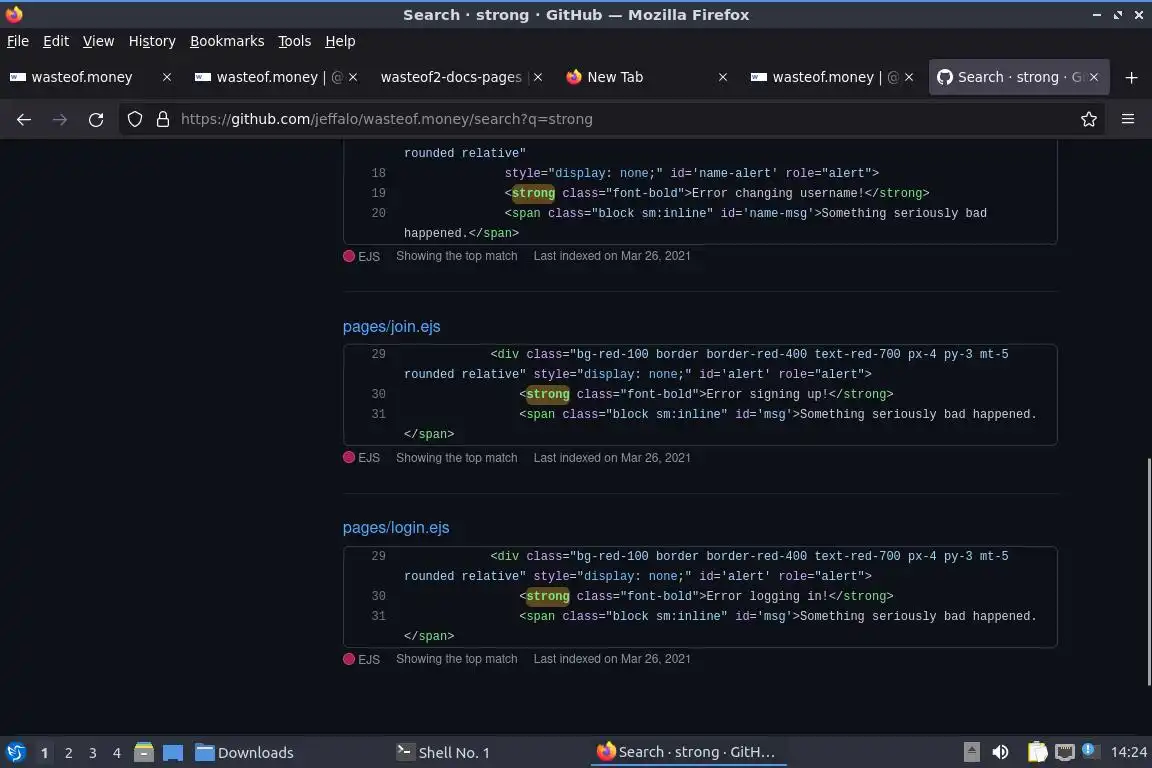This screenshot has width=1152, height=768.
Task: Close the wasteof2-docs-pages tab
Action: point(538,77)
